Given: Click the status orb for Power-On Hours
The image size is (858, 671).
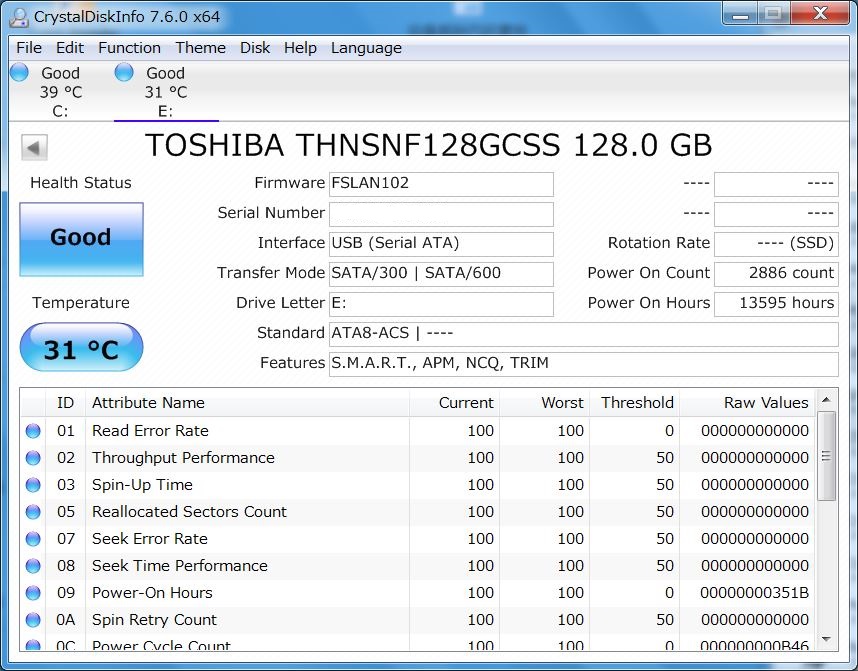Looking at the screenshot, I should pos(33,593).
